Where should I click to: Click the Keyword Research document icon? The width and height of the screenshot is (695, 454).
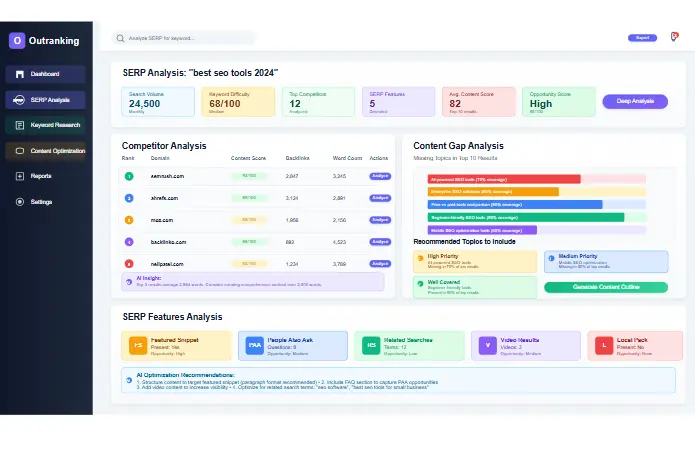point(20,125)
